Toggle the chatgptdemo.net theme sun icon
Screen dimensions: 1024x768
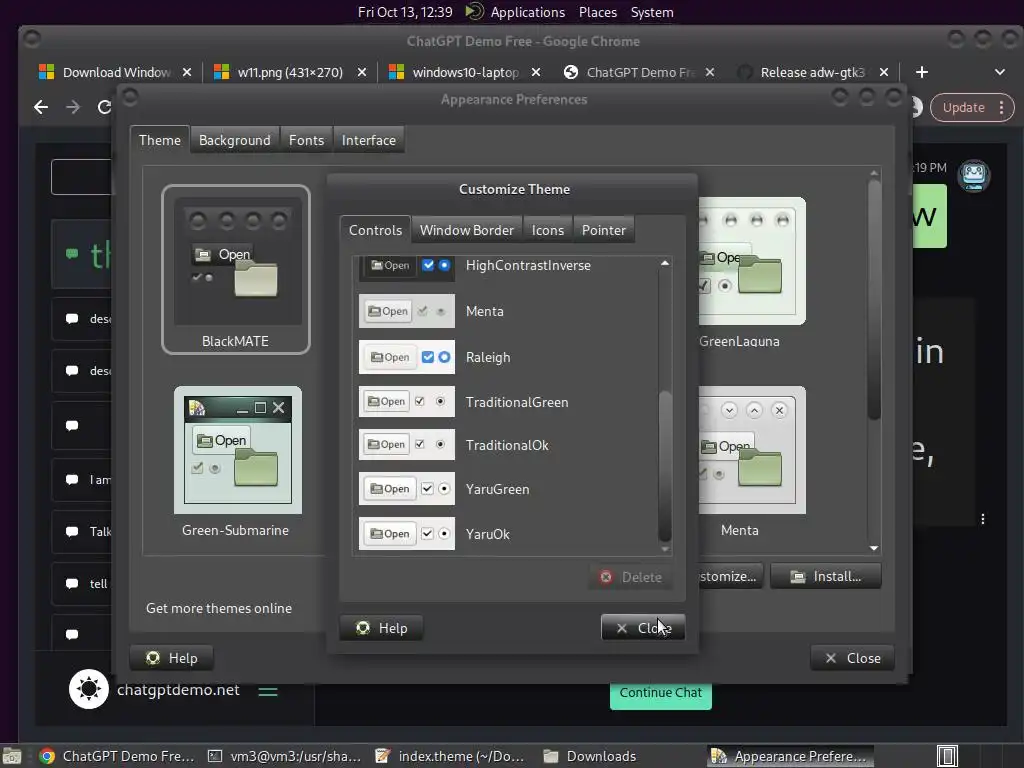tap(89, 689)
